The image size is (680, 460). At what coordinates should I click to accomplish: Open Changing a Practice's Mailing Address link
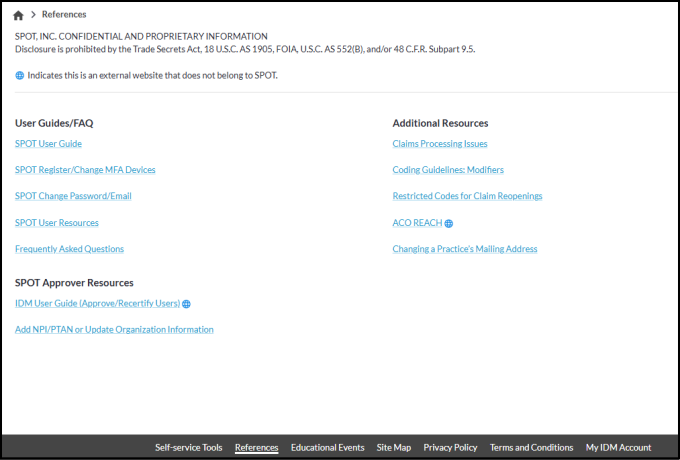point(465,249)
